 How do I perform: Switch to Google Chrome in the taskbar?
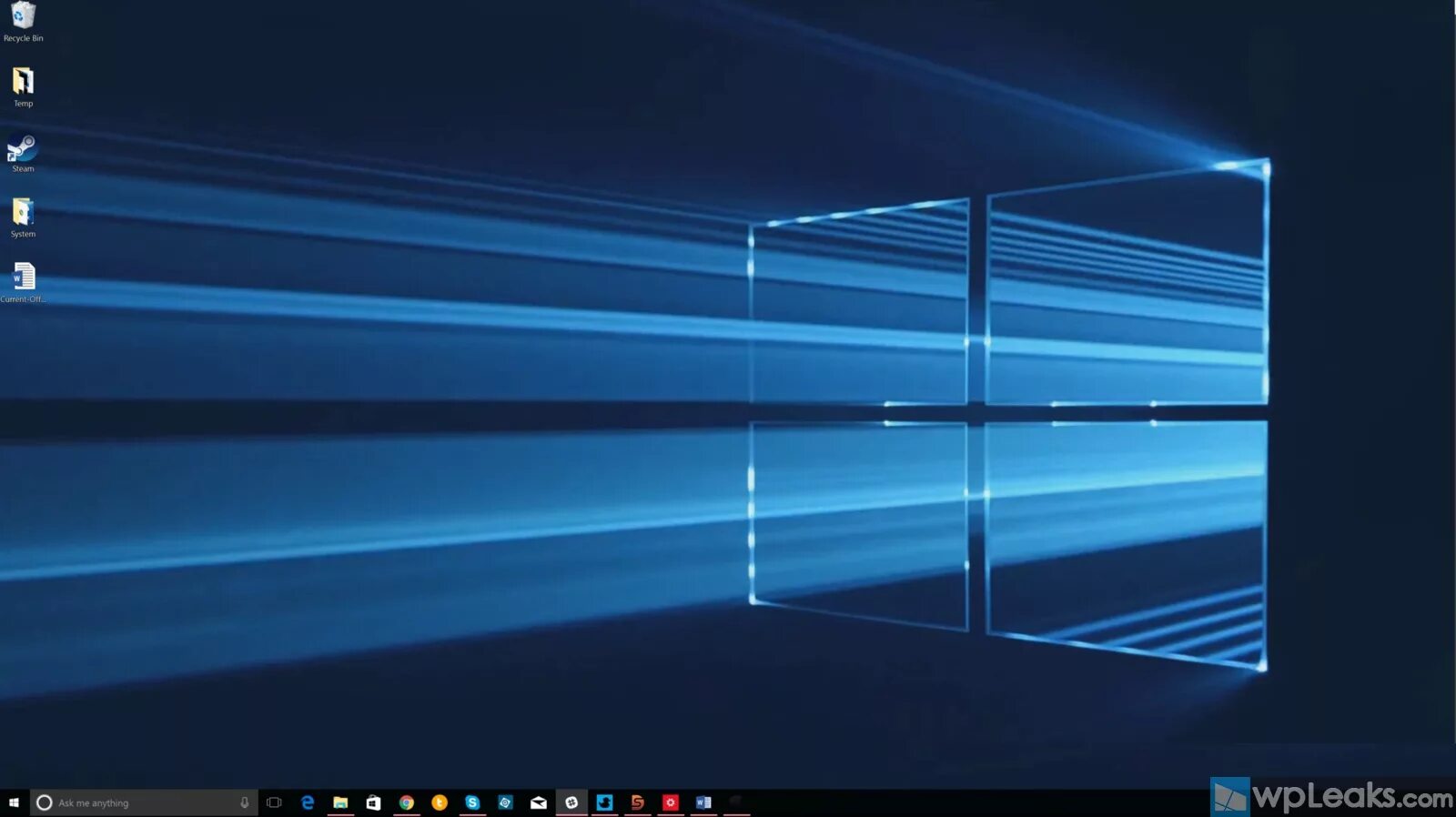tap(407, 802)
